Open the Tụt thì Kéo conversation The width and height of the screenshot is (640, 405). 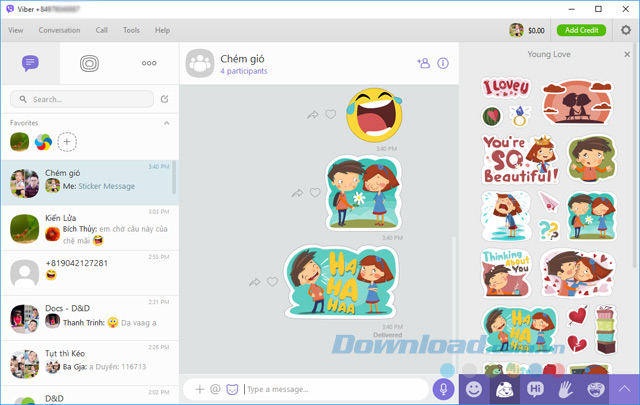(89, 363)
